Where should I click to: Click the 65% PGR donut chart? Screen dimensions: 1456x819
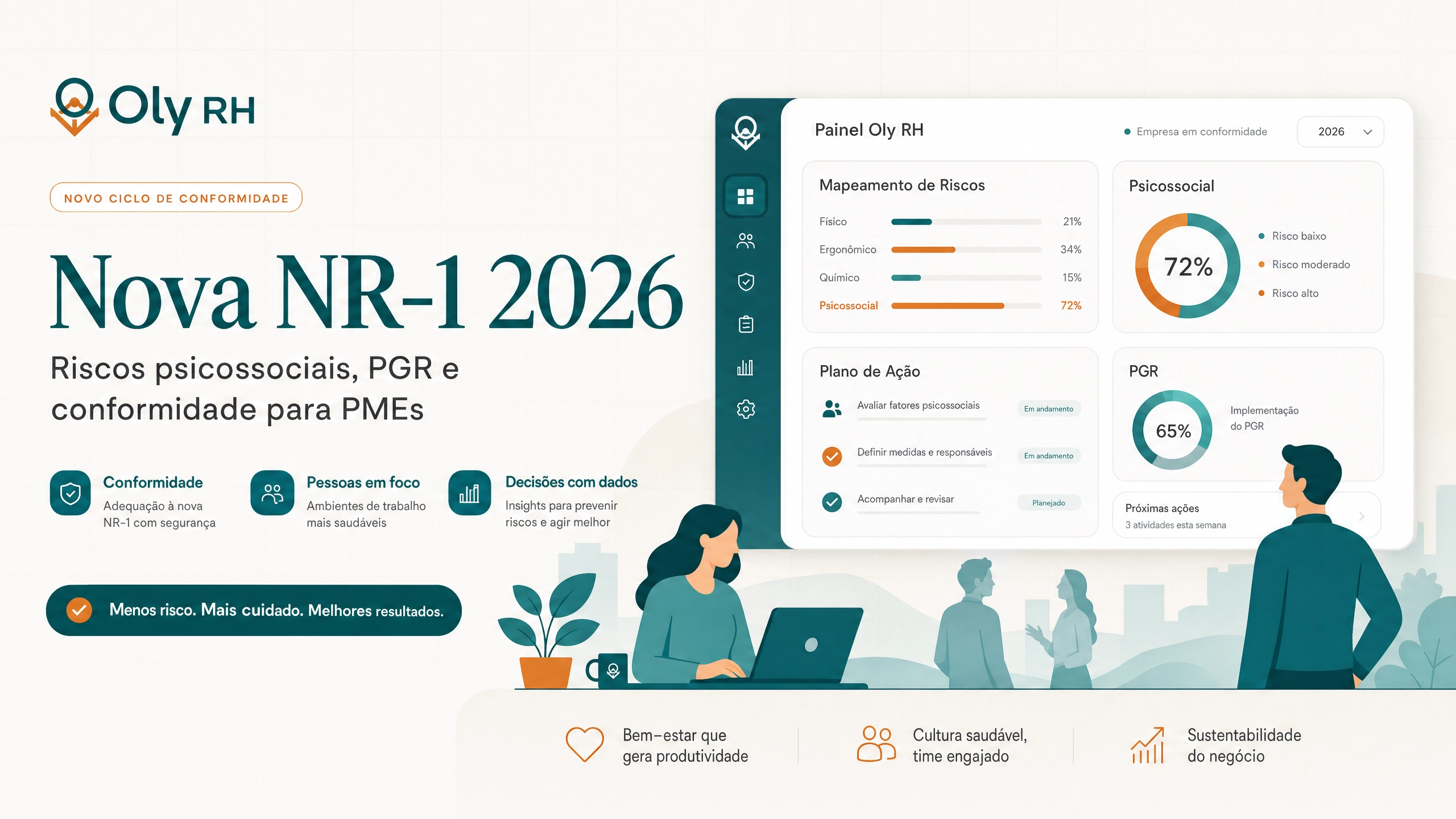[x=1172, y=430]
